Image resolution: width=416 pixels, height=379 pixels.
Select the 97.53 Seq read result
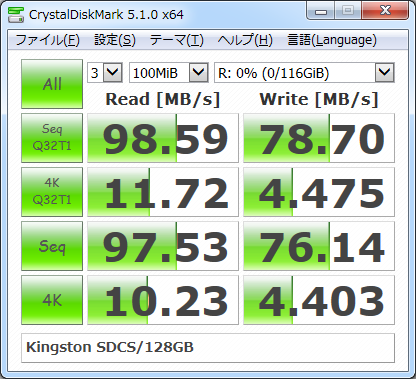163,246
